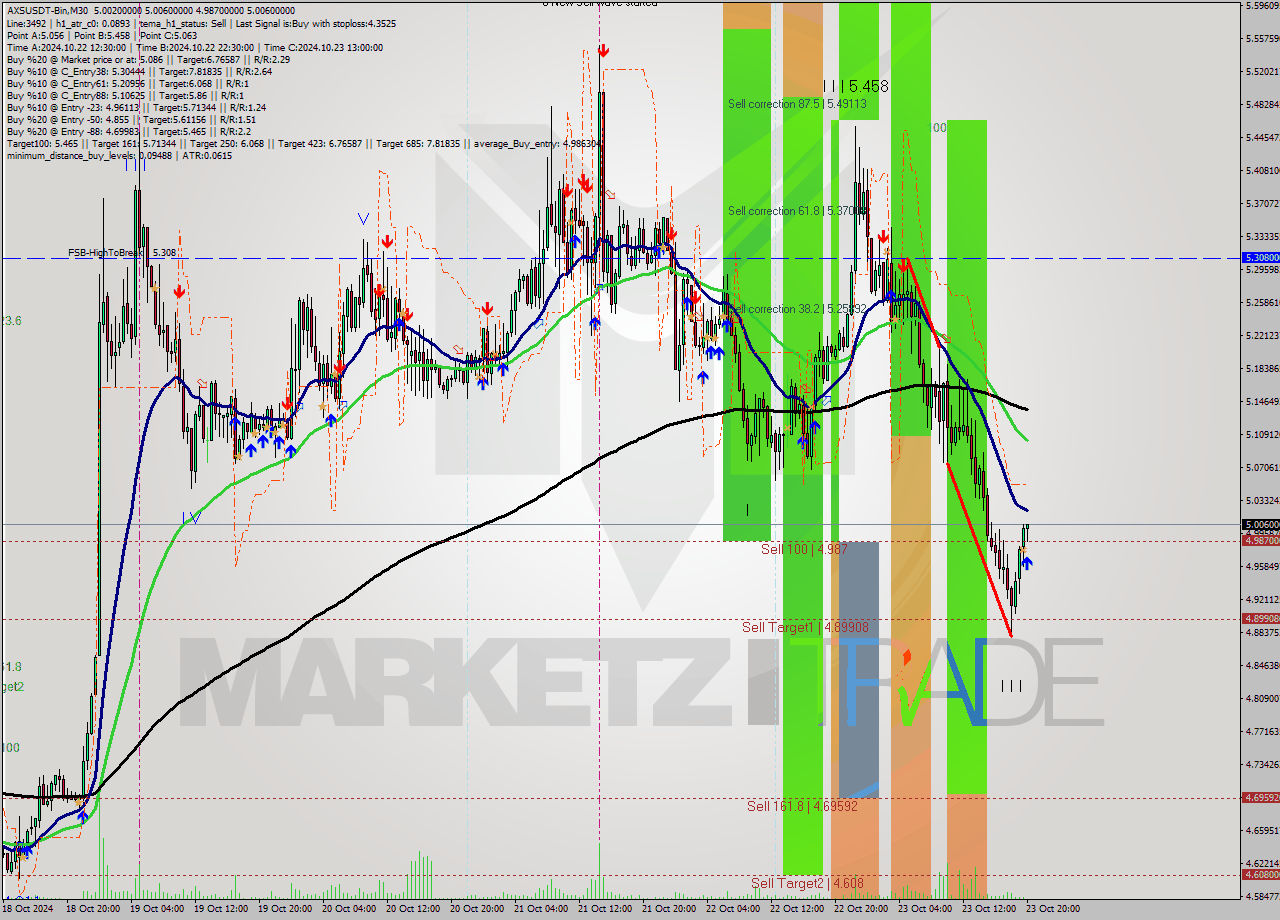The image size is (1280, 920).
Task: Click the red 4.69592 price axis tag
Action: click(1260, 798)
